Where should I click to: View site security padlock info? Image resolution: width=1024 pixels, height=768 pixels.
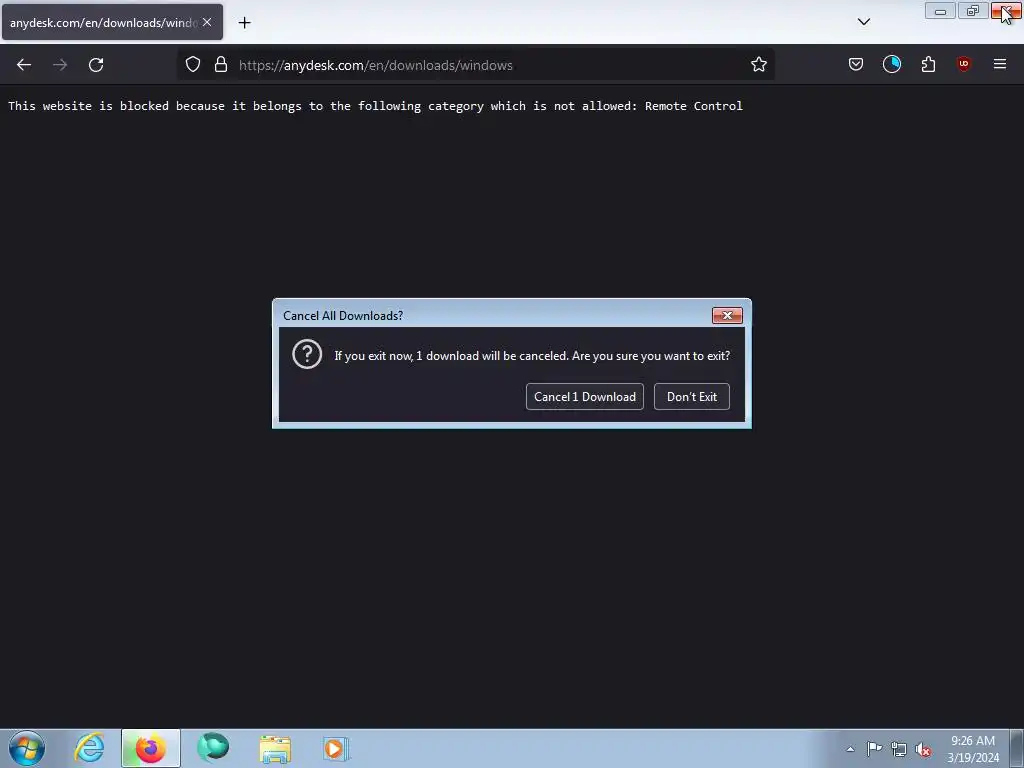click(x=221, y=65)
